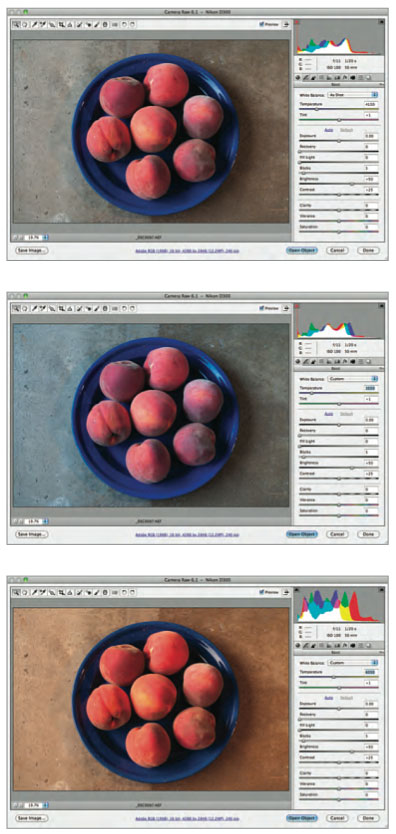Toggle full screen mode in the As Shot window
The height and width of the screenshot is (834, 396).
(286, 24)
